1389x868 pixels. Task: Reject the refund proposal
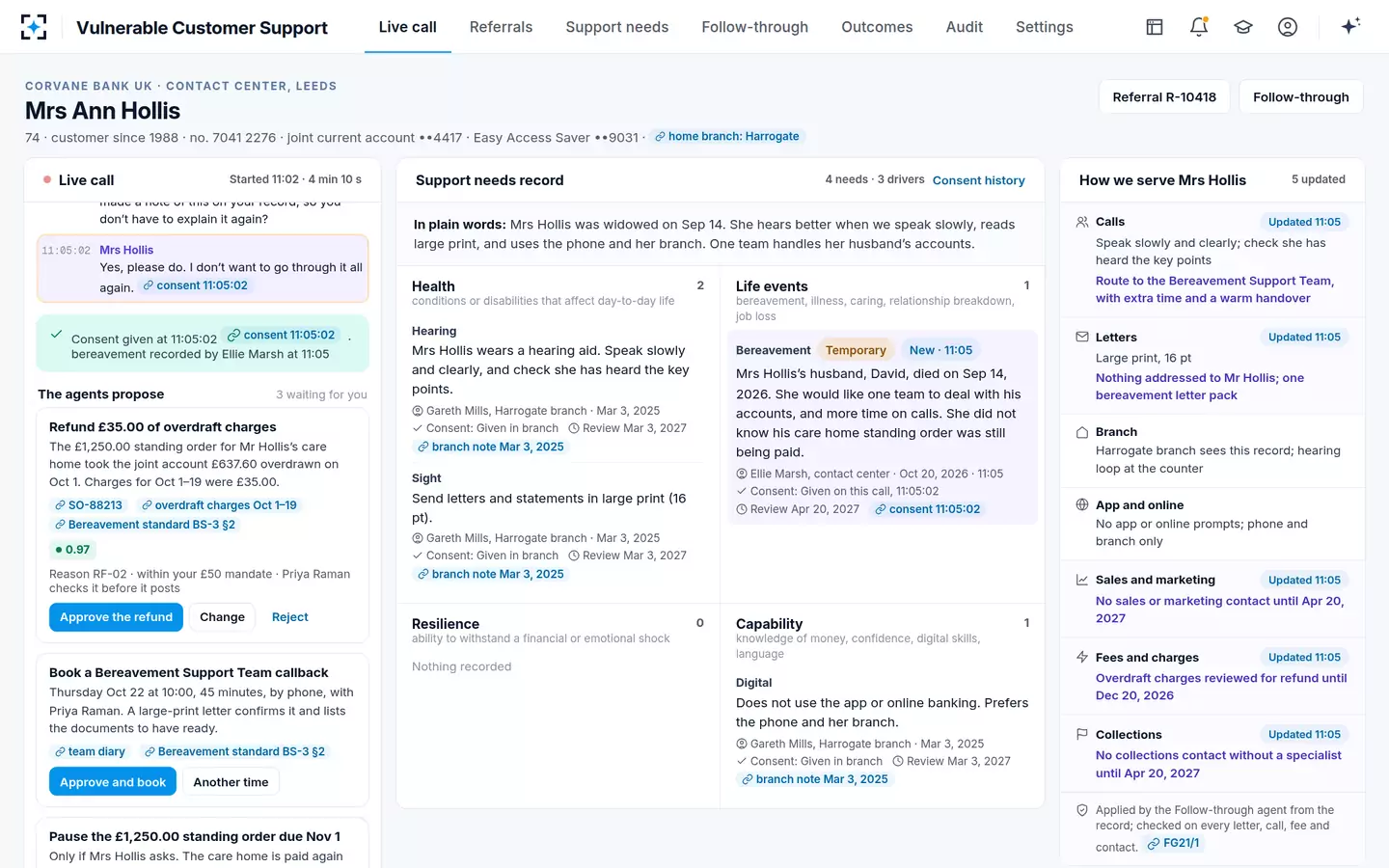pyautogui.click(x=290, y=617)
